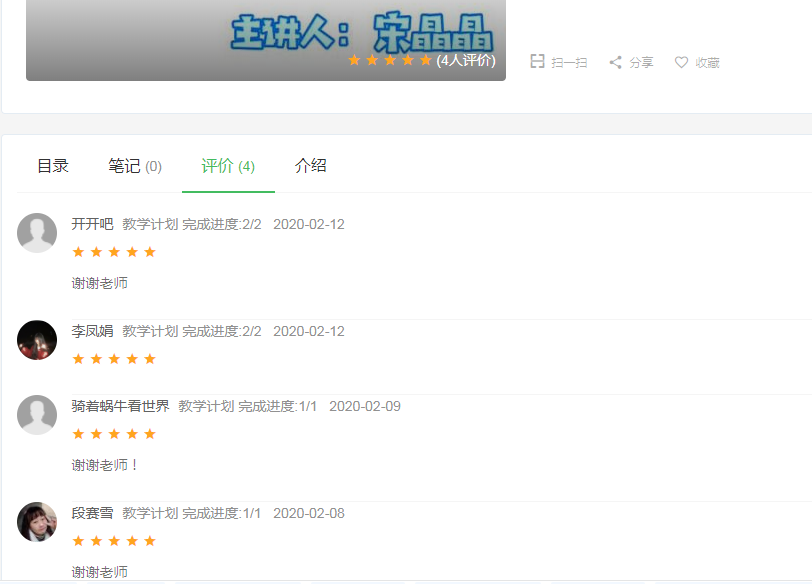Switch to the 笔记 (0) tab
812x584 pixels.
(x=135, y=166)
